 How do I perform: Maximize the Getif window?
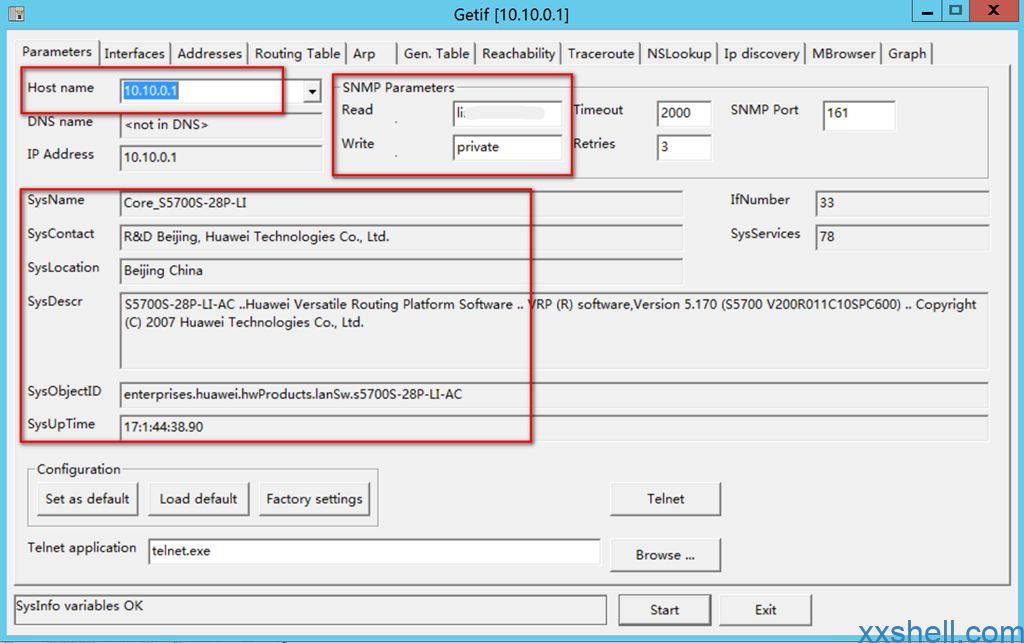[x=955, y=11]
